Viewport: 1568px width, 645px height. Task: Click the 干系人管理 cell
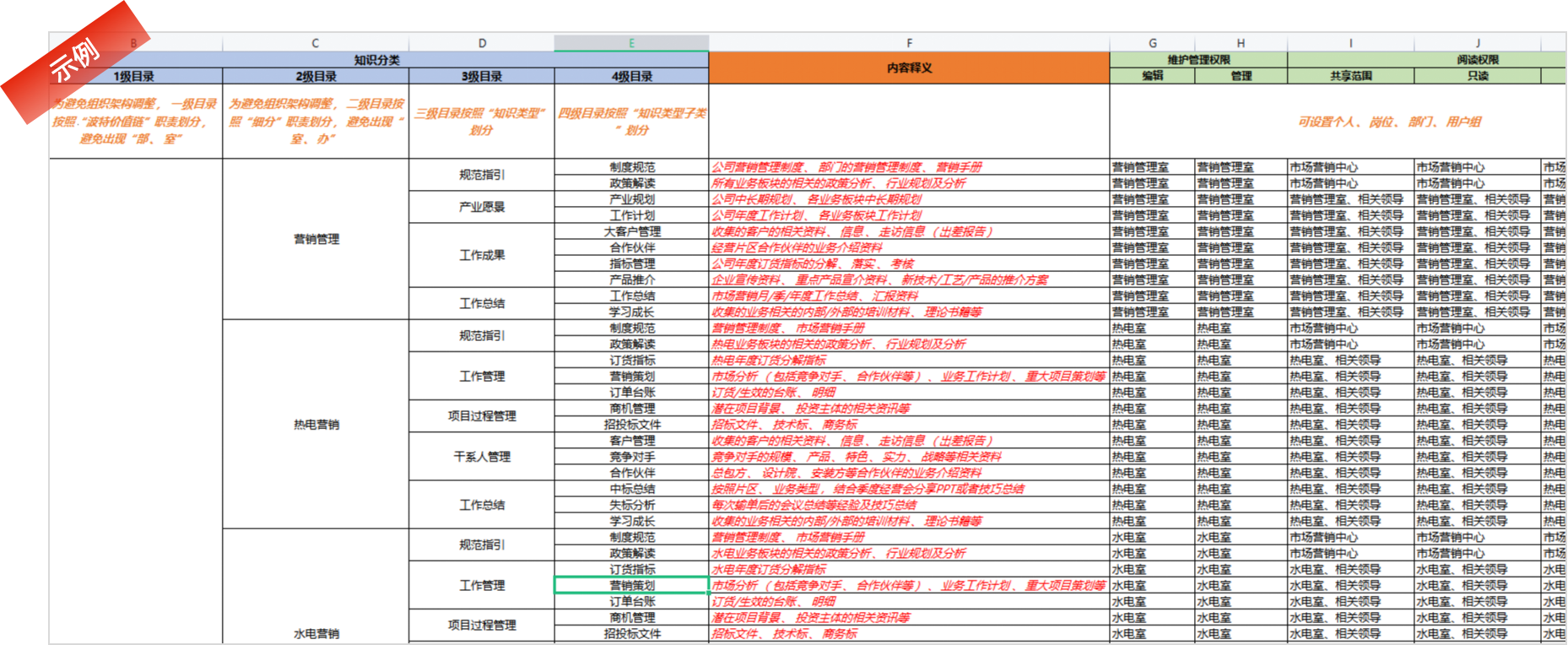(481, 457)
